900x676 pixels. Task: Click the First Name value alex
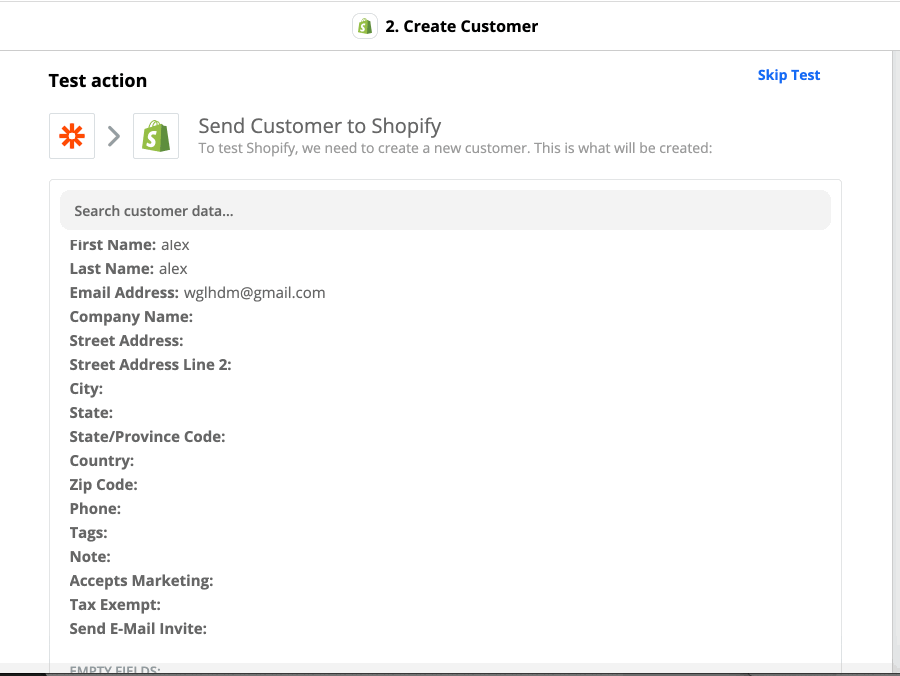click(175, 245)
